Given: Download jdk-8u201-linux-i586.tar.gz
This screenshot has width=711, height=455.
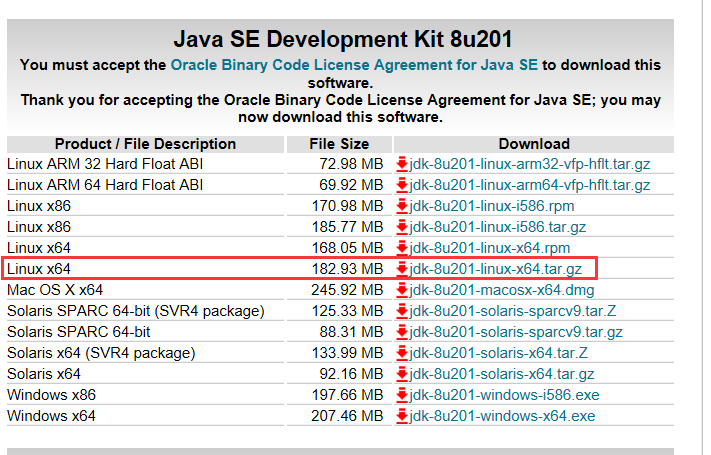Looking at the screenshot, I should [x=497, y=227].
